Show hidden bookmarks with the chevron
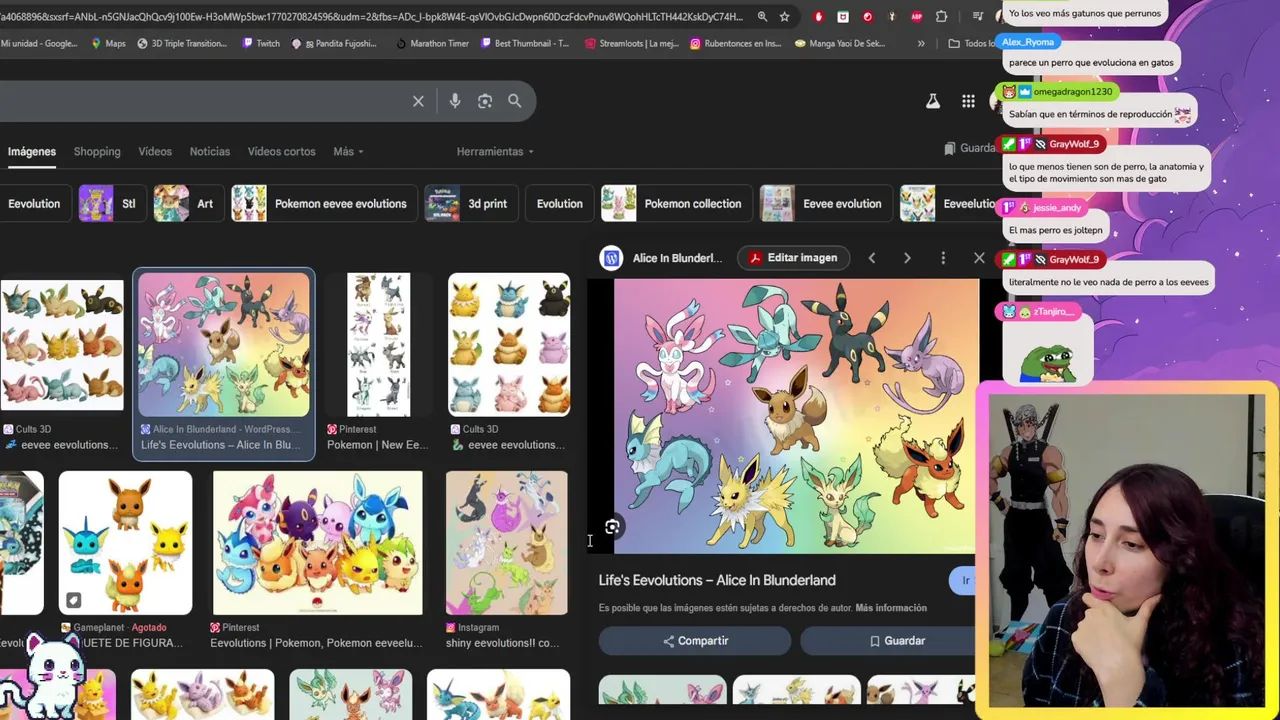The width and height of the screenshot is (1280, 720). coord(921,44)
